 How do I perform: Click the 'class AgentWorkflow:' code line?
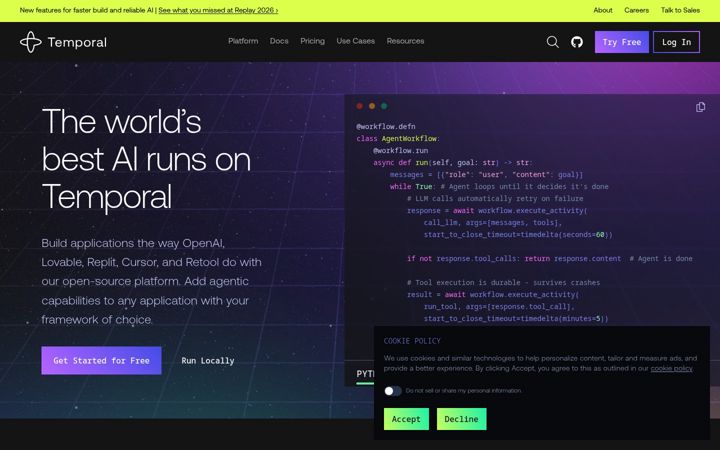[398, 139]
